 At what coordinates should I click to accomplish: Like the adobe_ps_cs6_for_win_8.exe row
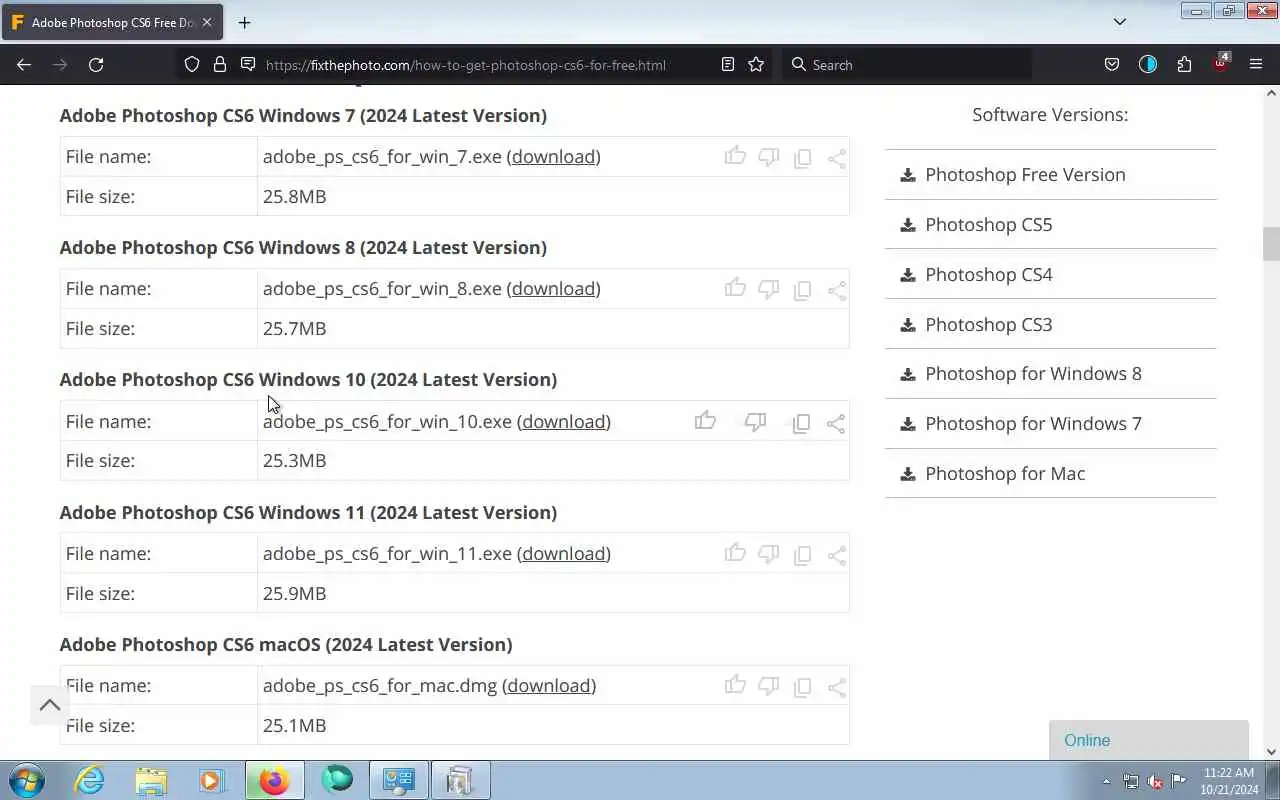pos(735,288)
